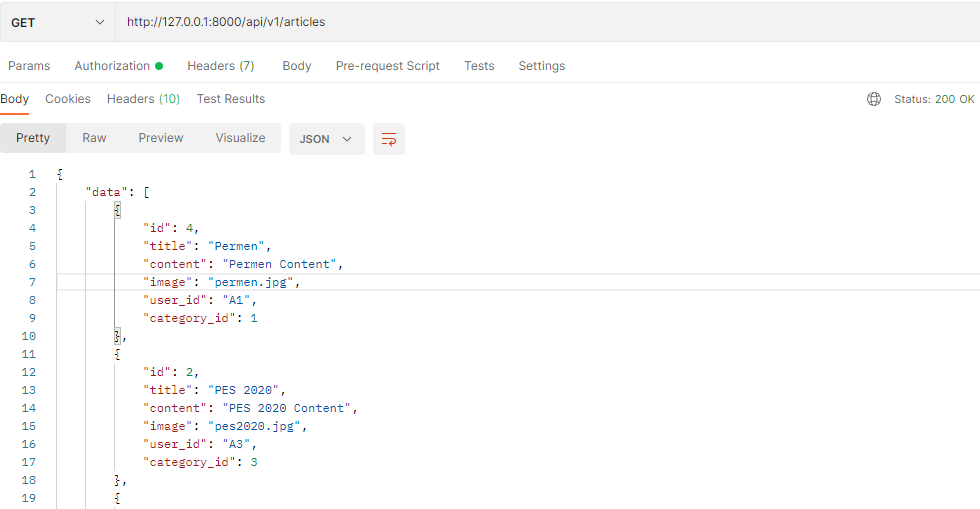Switch to the Authorization tab
Image resolution: width=980 pixels, height=509 pixels.
click(x=118, y=66)
